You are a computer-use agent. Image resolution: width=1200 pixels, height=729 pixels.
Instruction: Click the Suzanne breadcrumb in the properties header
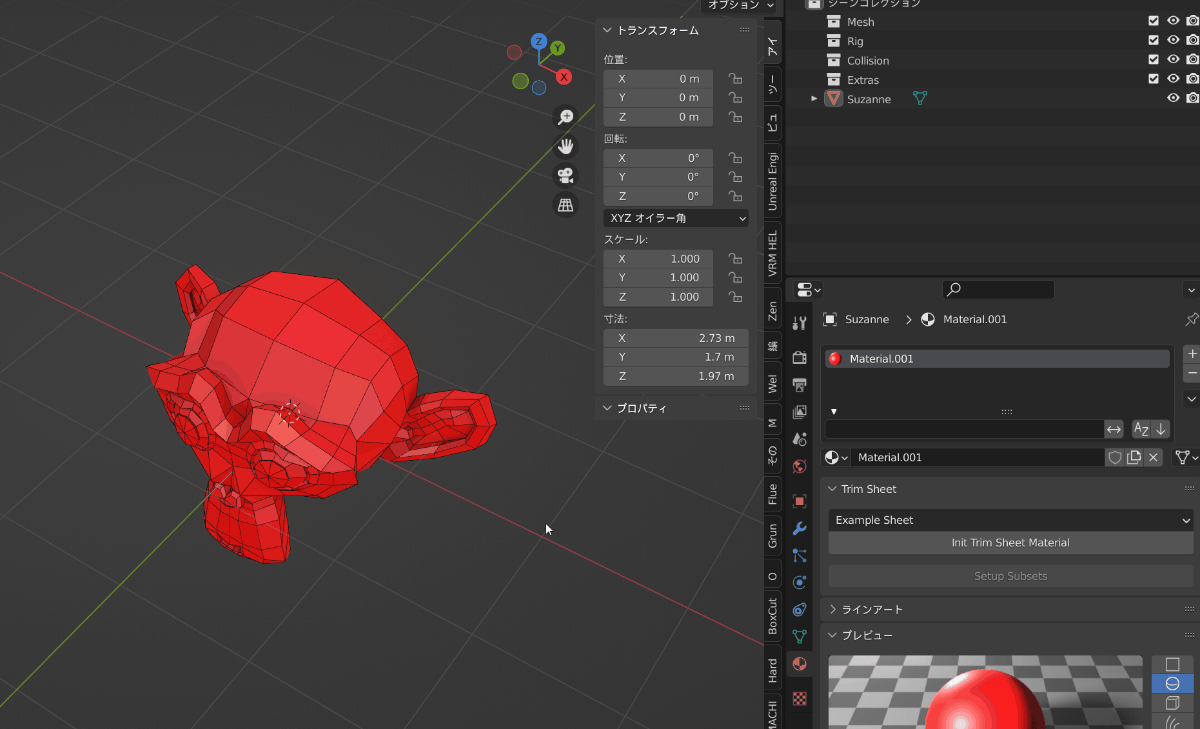[867, 320]
